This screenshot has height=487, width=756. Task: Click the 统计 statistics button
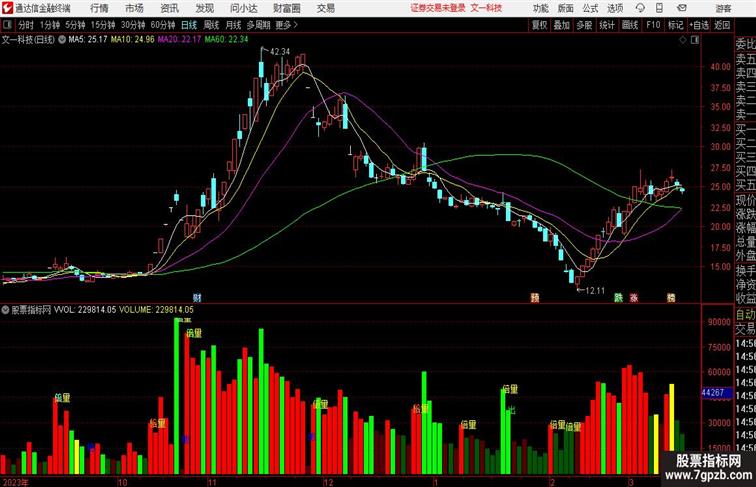point(607,25)
